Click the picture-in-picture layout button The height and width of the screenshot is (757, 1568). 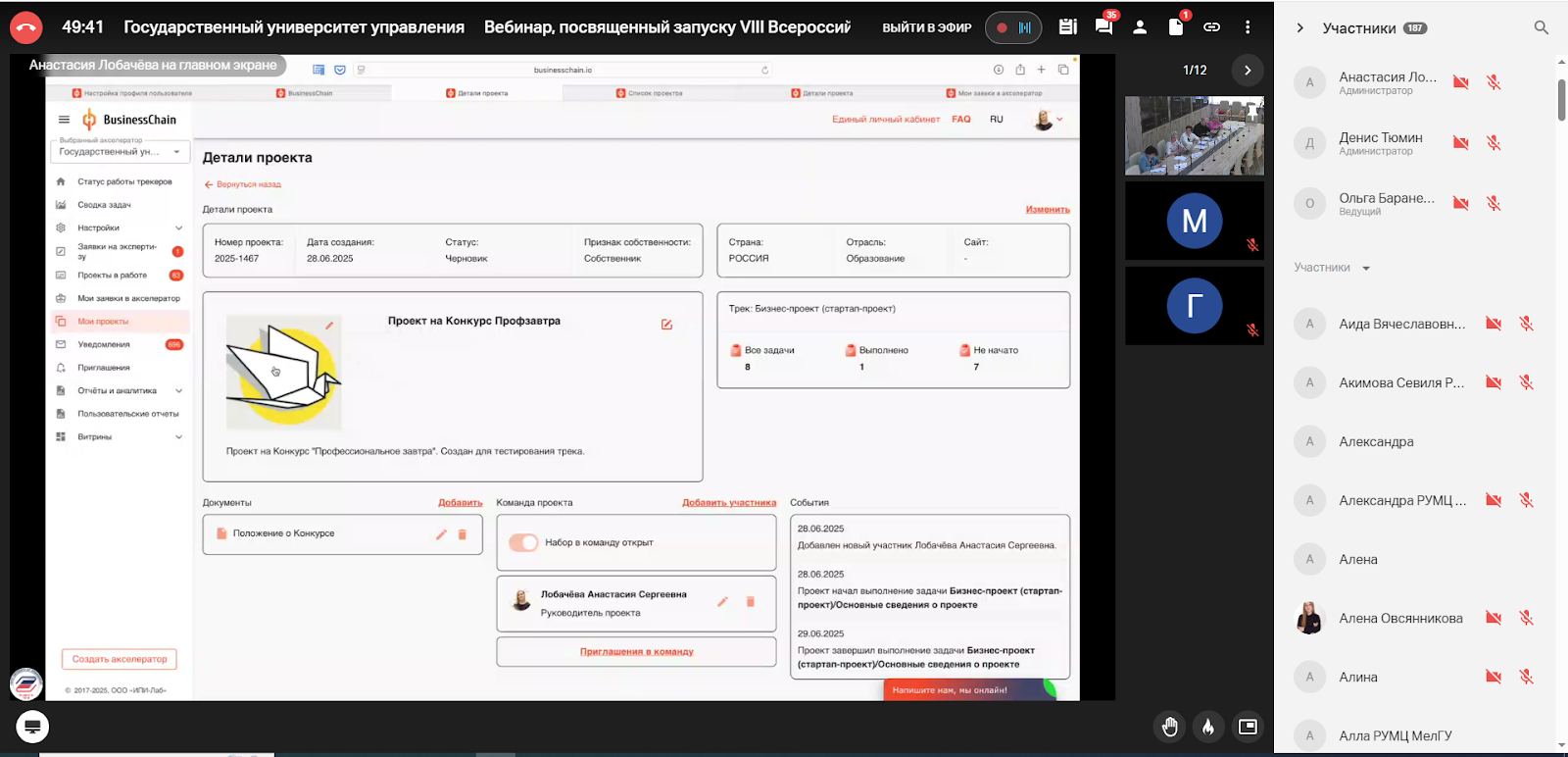point(1248,727)
